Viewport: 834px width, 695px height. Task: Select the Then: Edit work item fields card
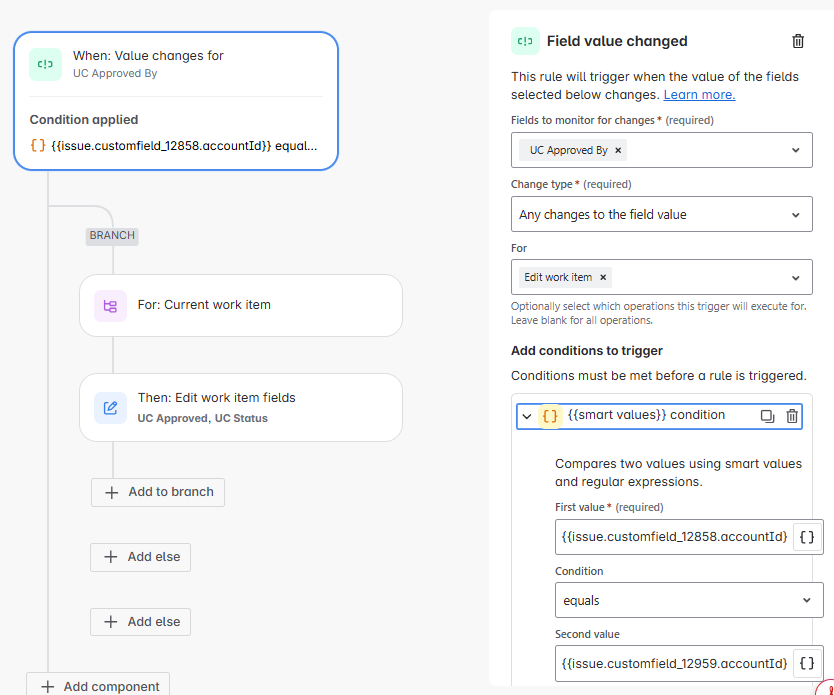click(x=241, y=407)
